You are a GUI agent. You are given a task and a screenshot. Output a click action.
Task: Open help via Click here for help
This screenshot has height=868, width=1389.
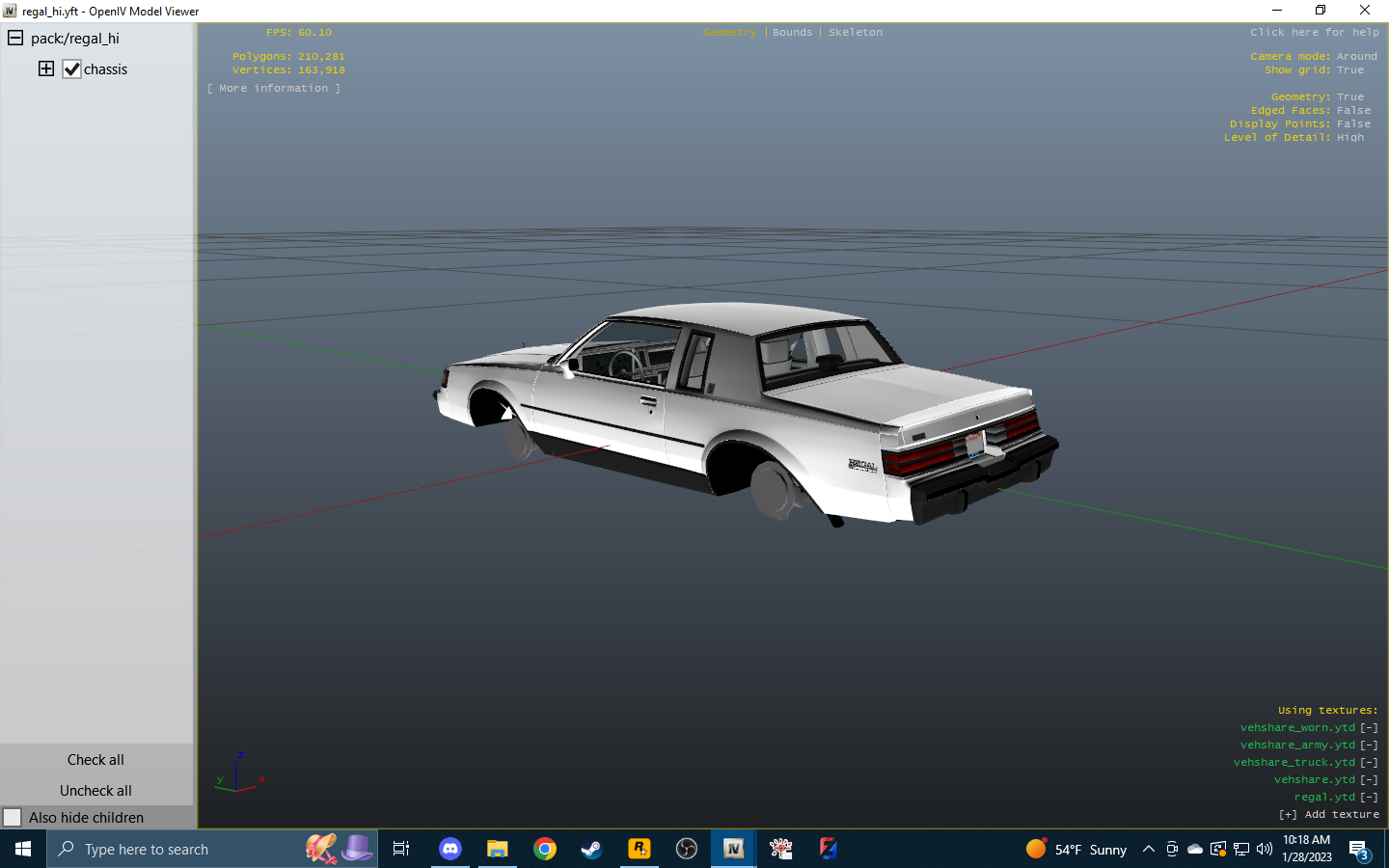tap(1314, 33)
